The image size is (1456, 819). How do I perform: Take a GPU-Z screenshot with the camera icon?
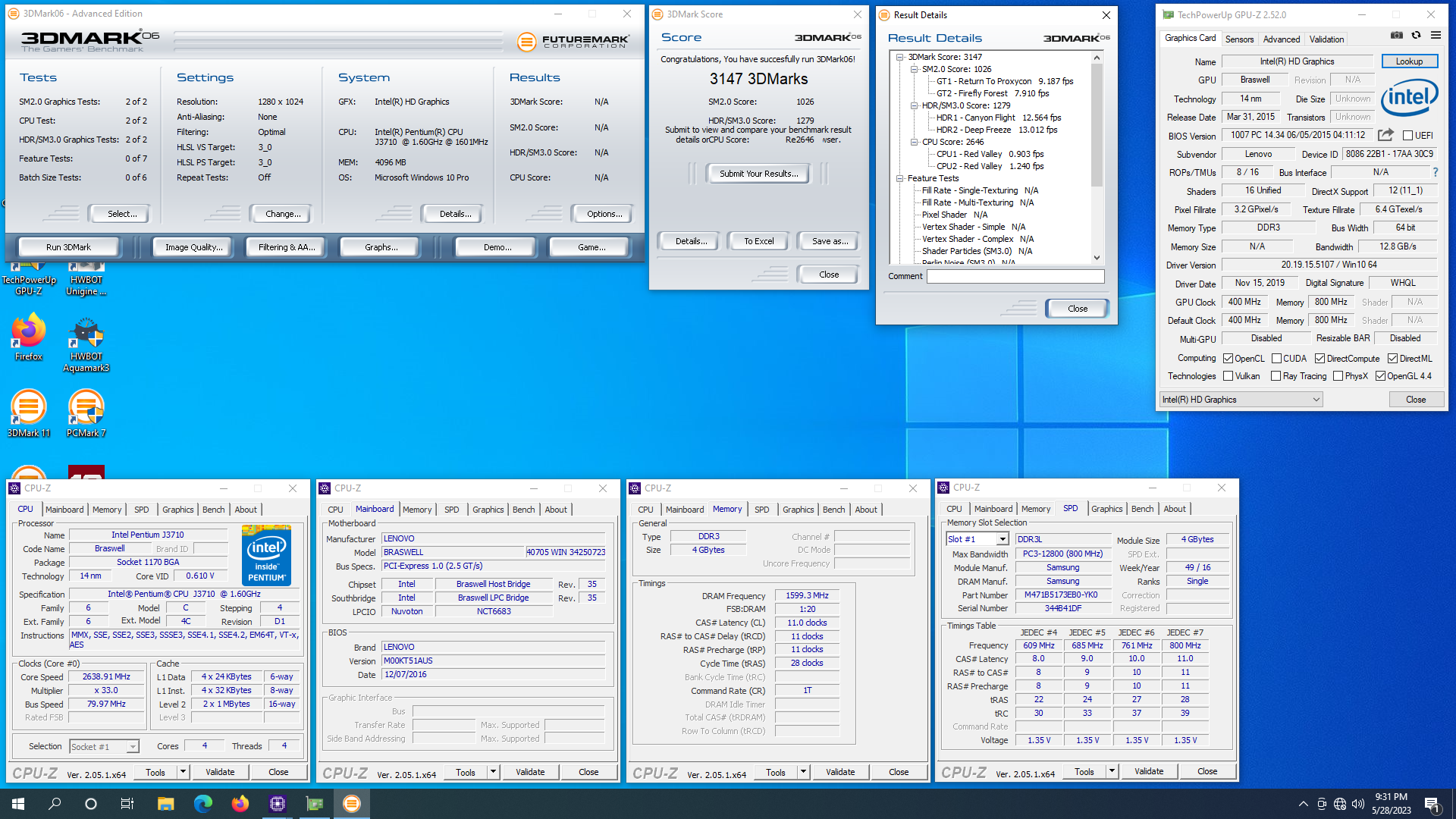pyautogui.click(x=1396, y=35)
